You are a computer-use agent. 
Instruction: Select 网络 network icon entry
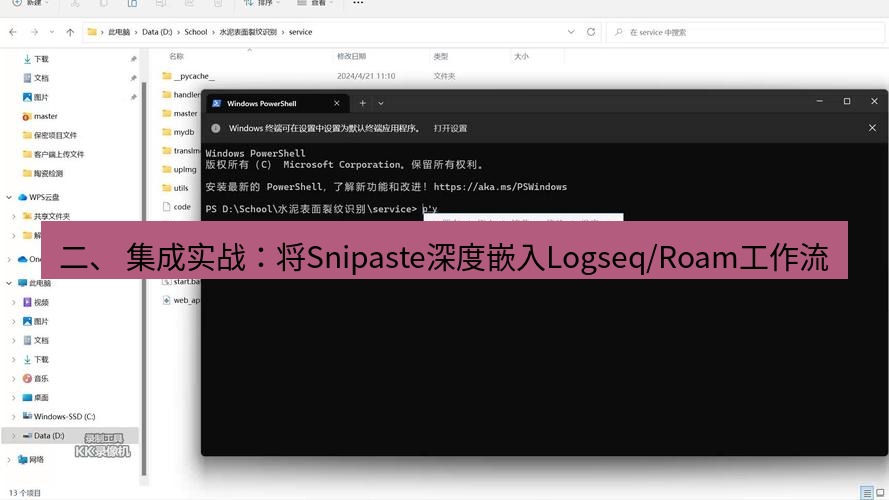[23, 460]
